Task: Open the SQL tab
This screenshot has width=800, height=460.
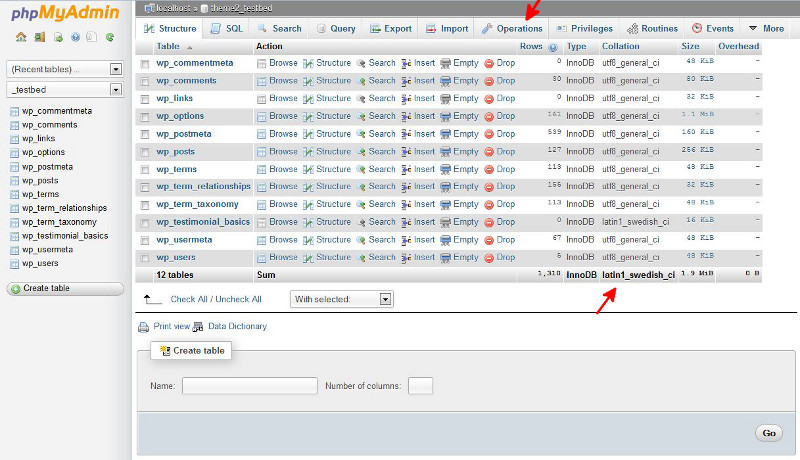Action: click(227, 29)
